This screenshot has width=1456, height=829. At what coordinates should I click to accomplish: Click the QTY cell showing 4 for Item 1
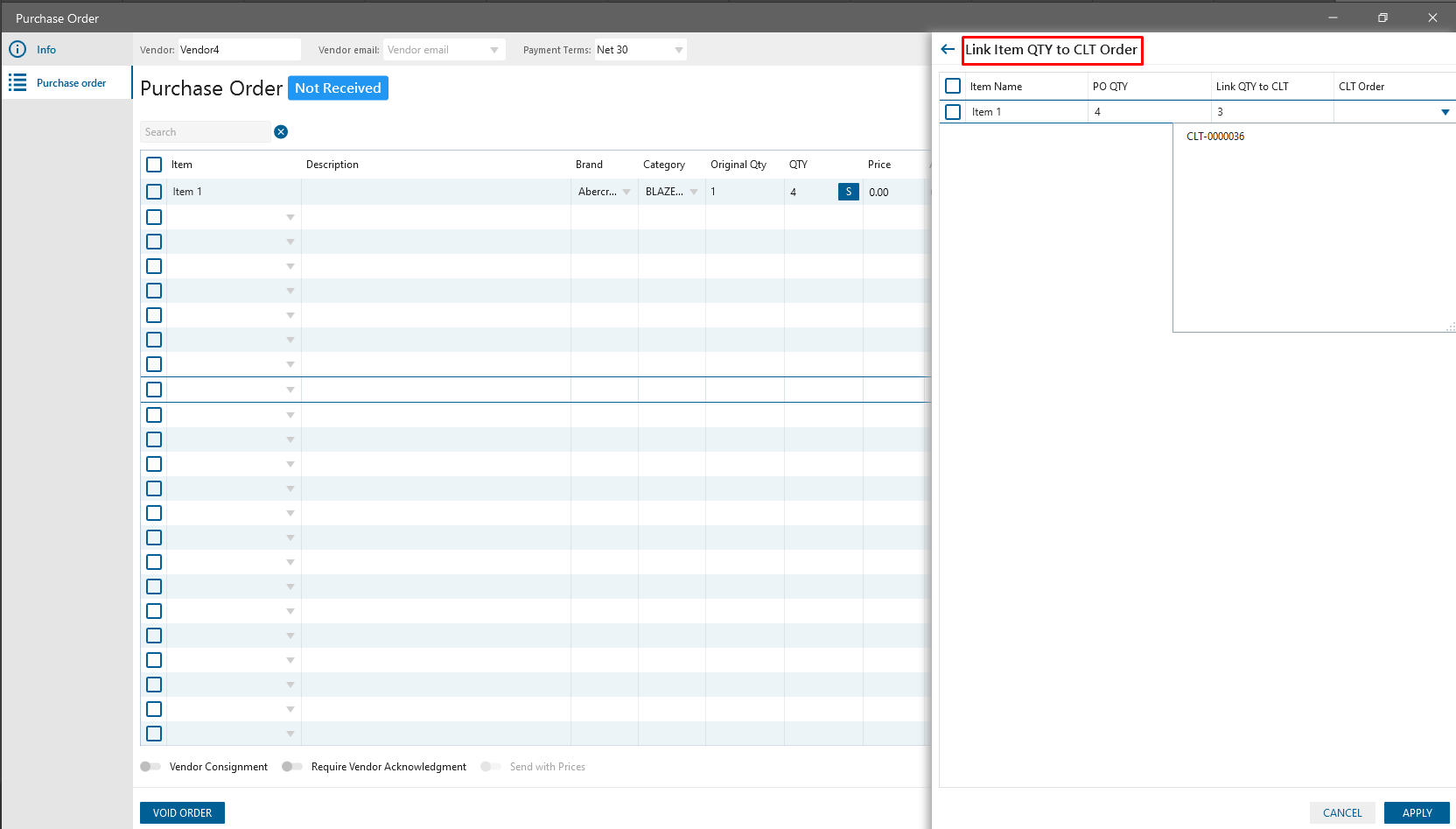pos(809,192)
